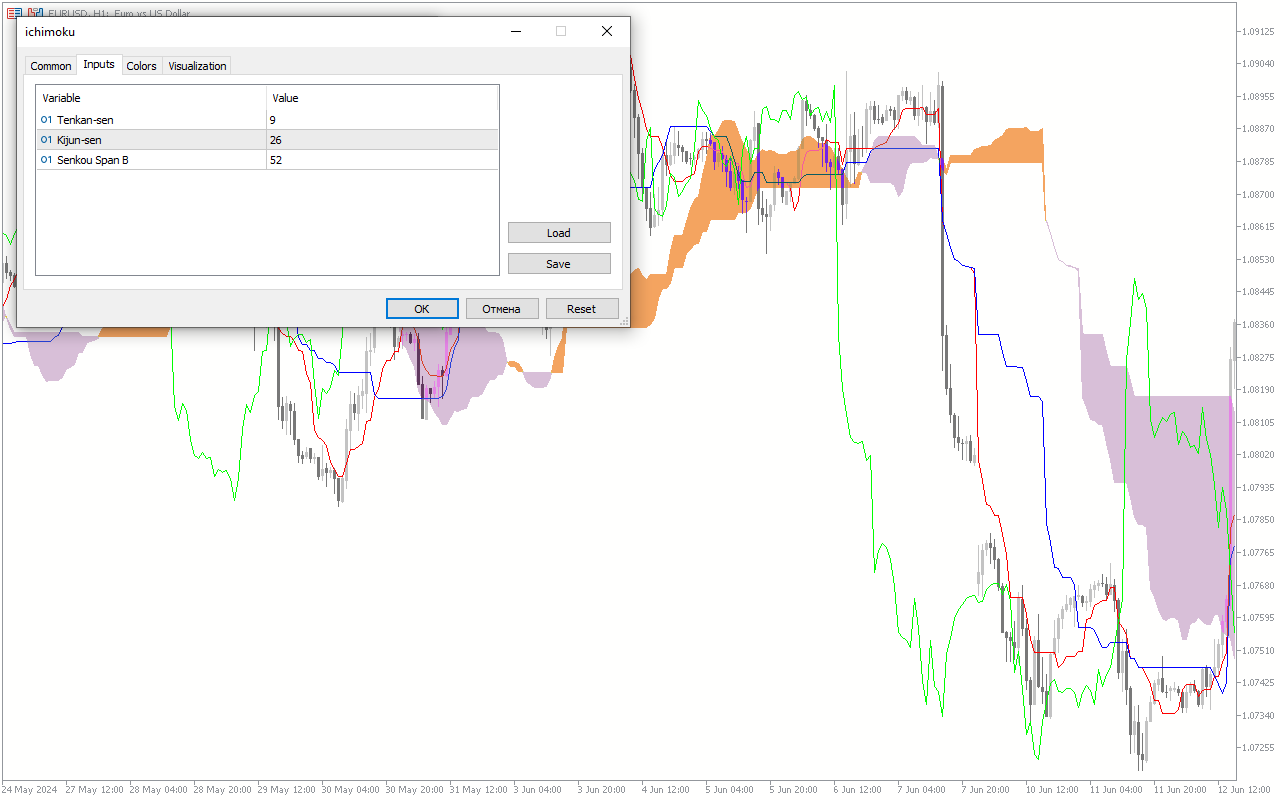1280x800 pixels.
Task: Select the Kijun-sen variable row
Action: 267,140
